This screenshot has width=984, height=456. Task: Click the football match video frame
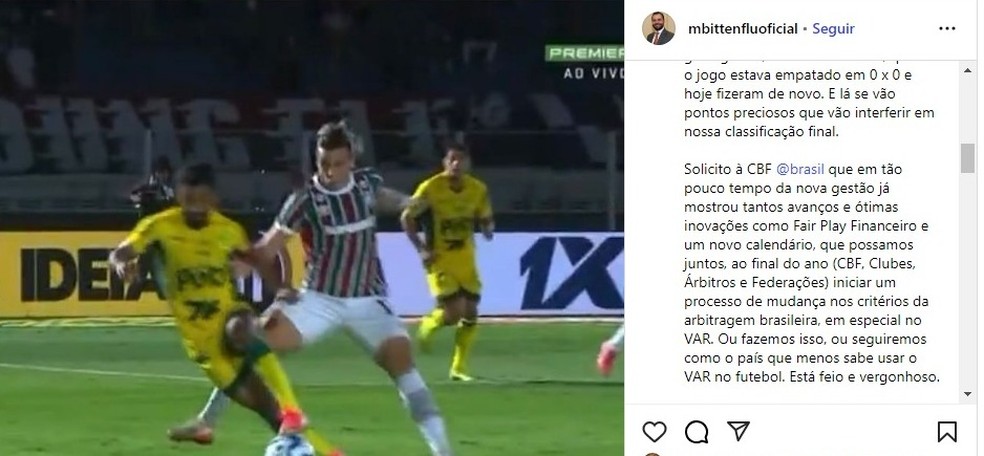click(x=312, y=228)
